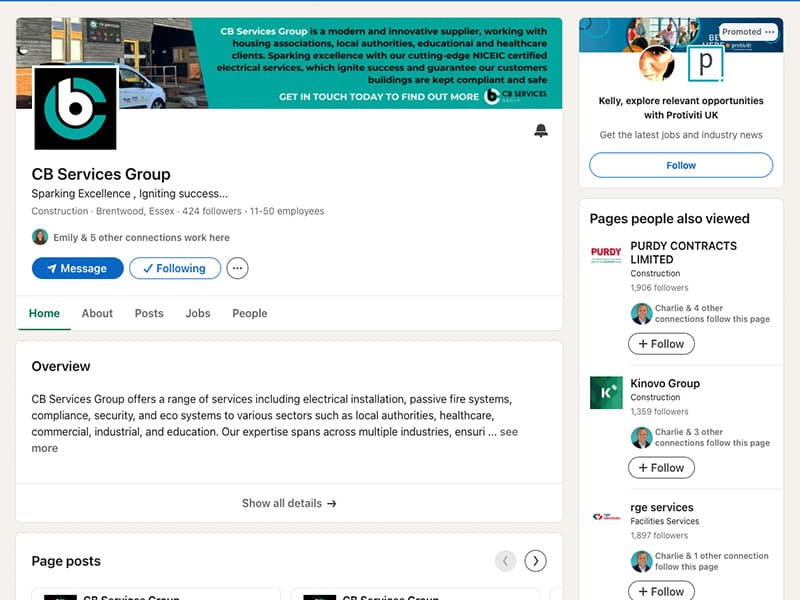The image size is (800, 600).
Task: Click 'Charlie & 1 other connection' text
Action: click(x=712, y=561)
